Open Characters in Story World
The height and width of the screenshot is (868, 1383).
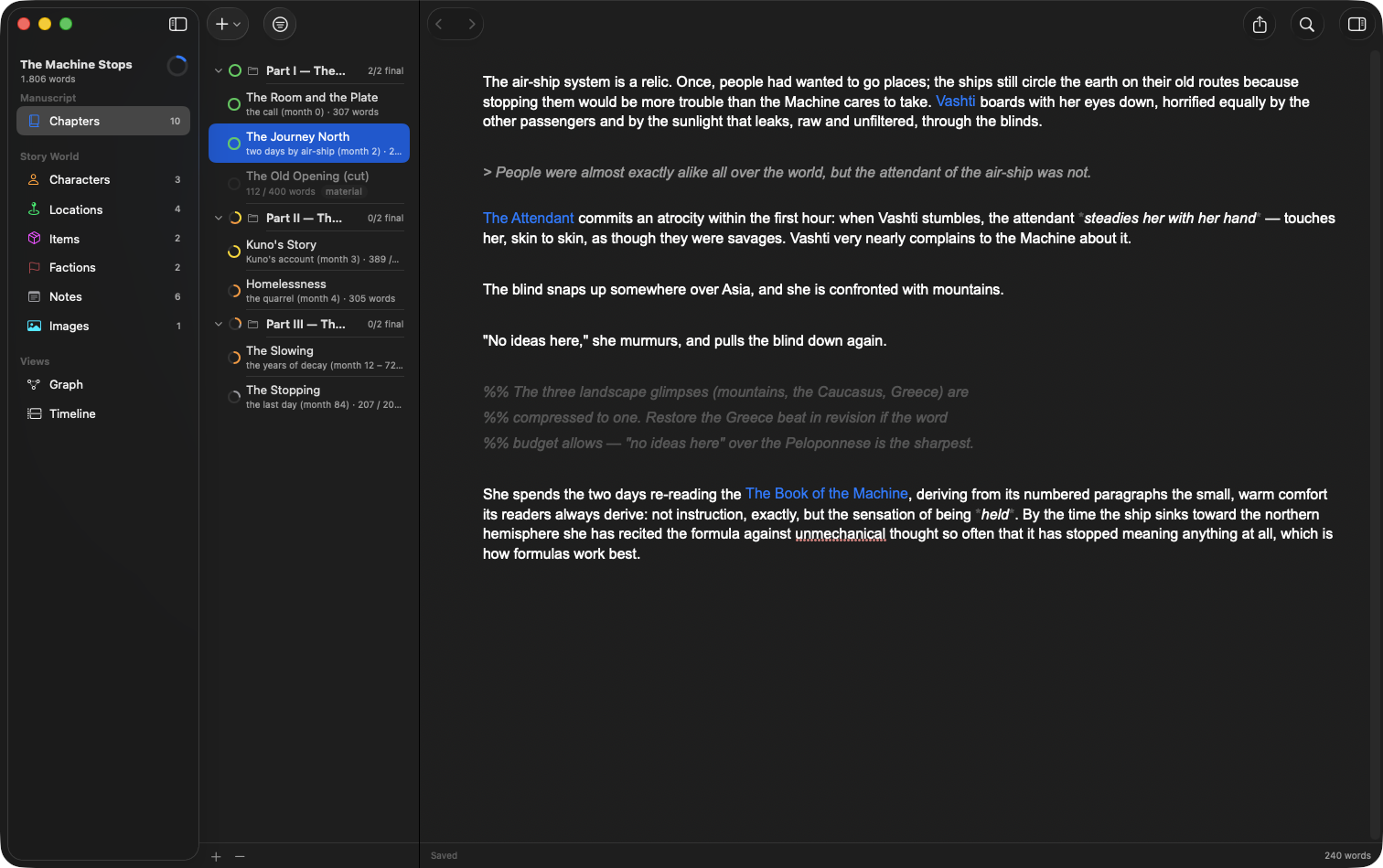click(103, 180)
